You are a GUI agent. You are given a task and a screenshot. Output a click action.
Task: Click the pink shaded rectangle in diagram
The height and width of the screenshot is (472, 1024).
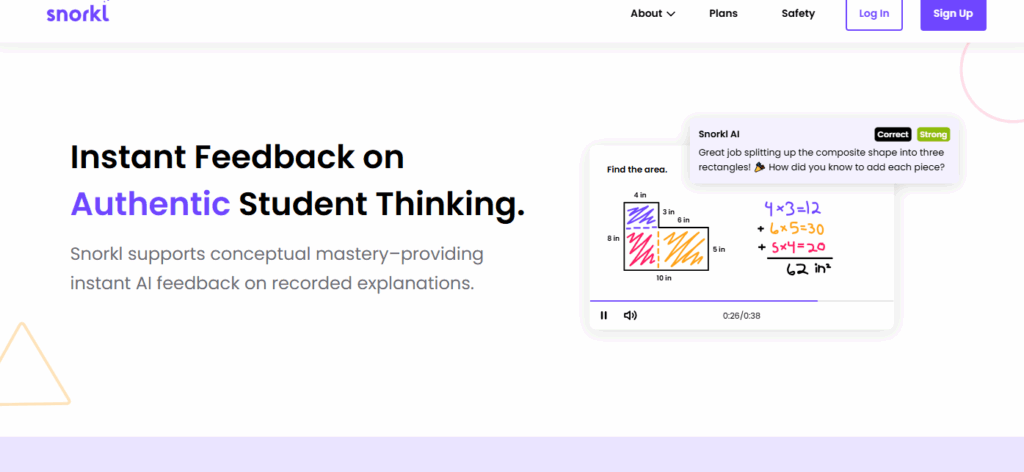[638, 250]
